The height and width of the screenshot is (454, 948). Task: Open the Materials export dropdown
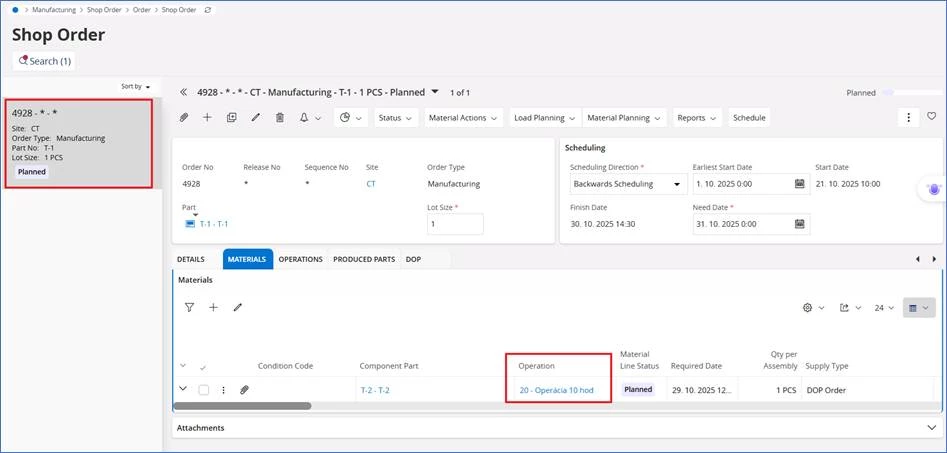pos(849,308)
